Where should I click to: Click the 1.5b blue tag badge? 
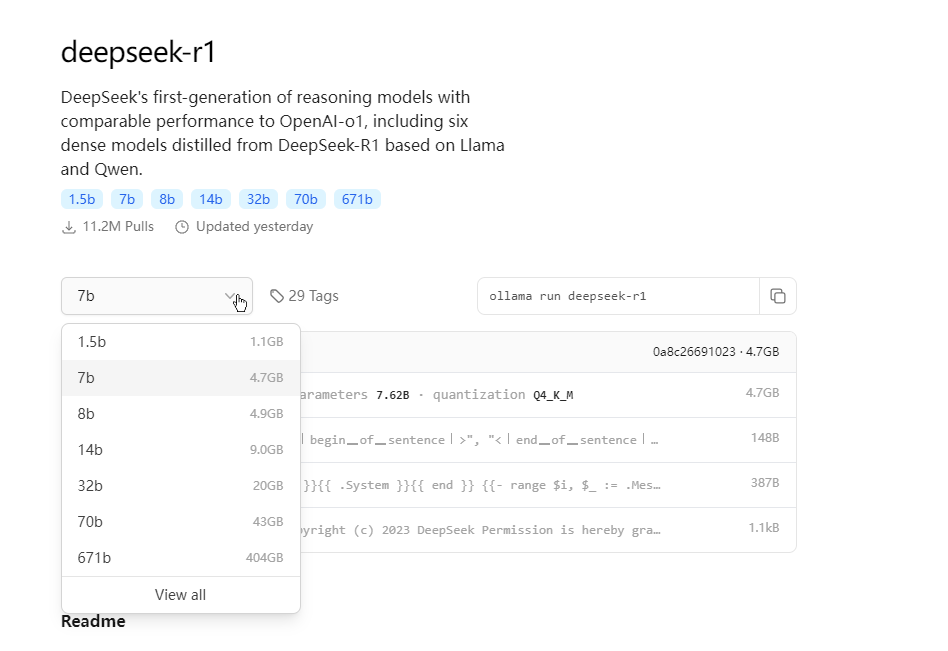pyautogui.click(x=82, y=199)
